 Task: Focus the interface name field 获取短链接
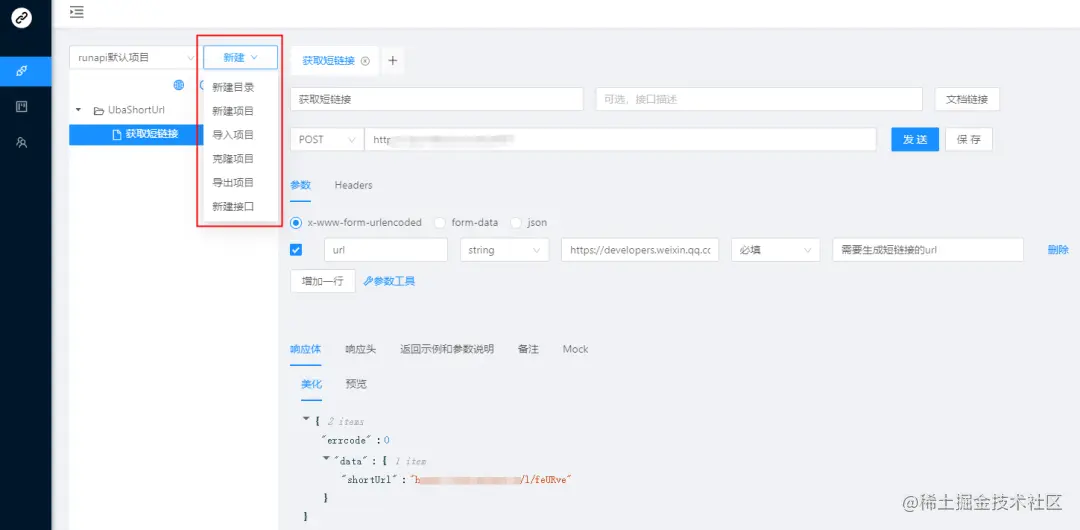(437, 99)
